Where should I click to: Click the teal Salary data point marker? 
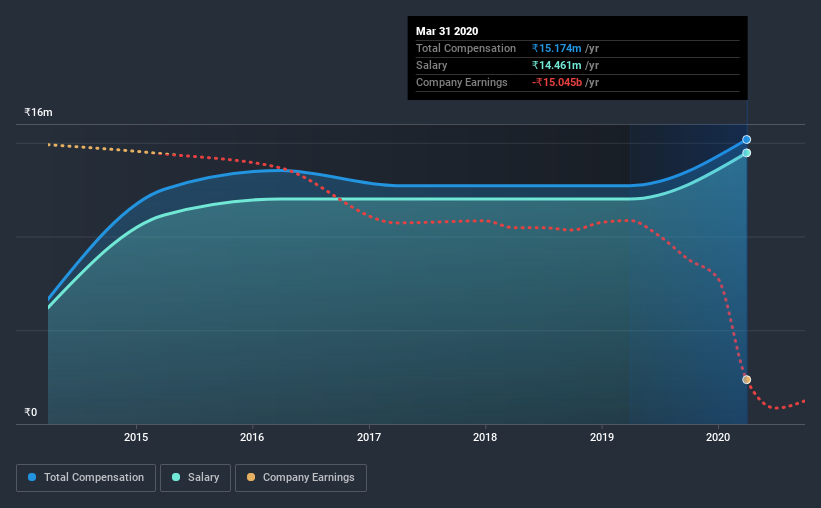coord(747,153)
